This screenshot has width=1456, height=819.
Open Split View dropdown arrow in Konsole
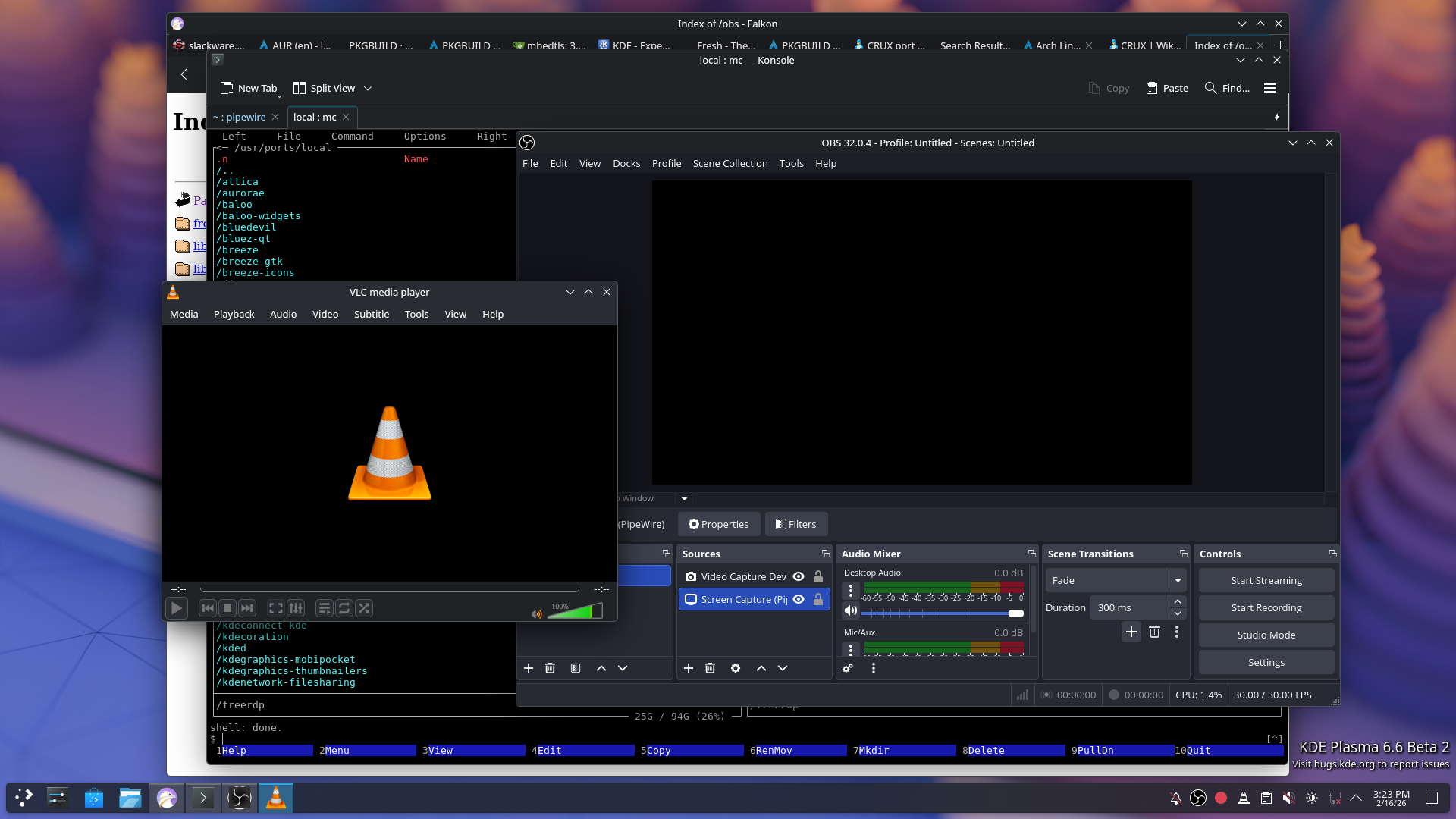click(368, 88)
